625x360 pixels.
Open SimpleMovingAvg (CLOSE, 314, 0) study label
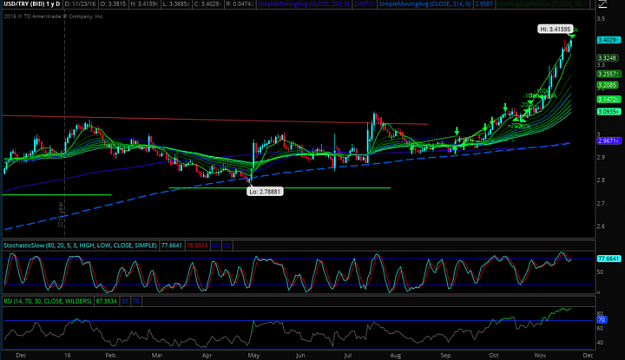[x=425, y=4]
